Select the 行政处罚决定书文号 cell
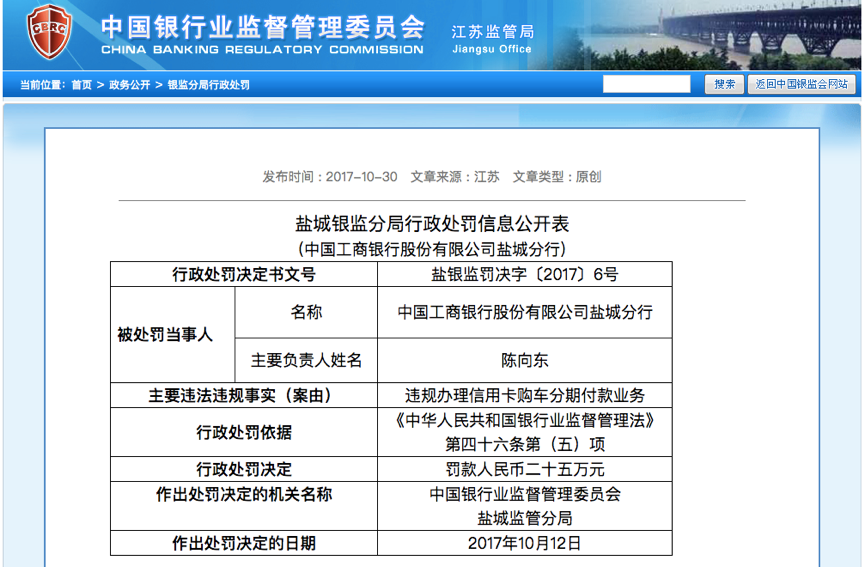Image resolution: width=865 pixels, height=567 pixels. (244, 274)
